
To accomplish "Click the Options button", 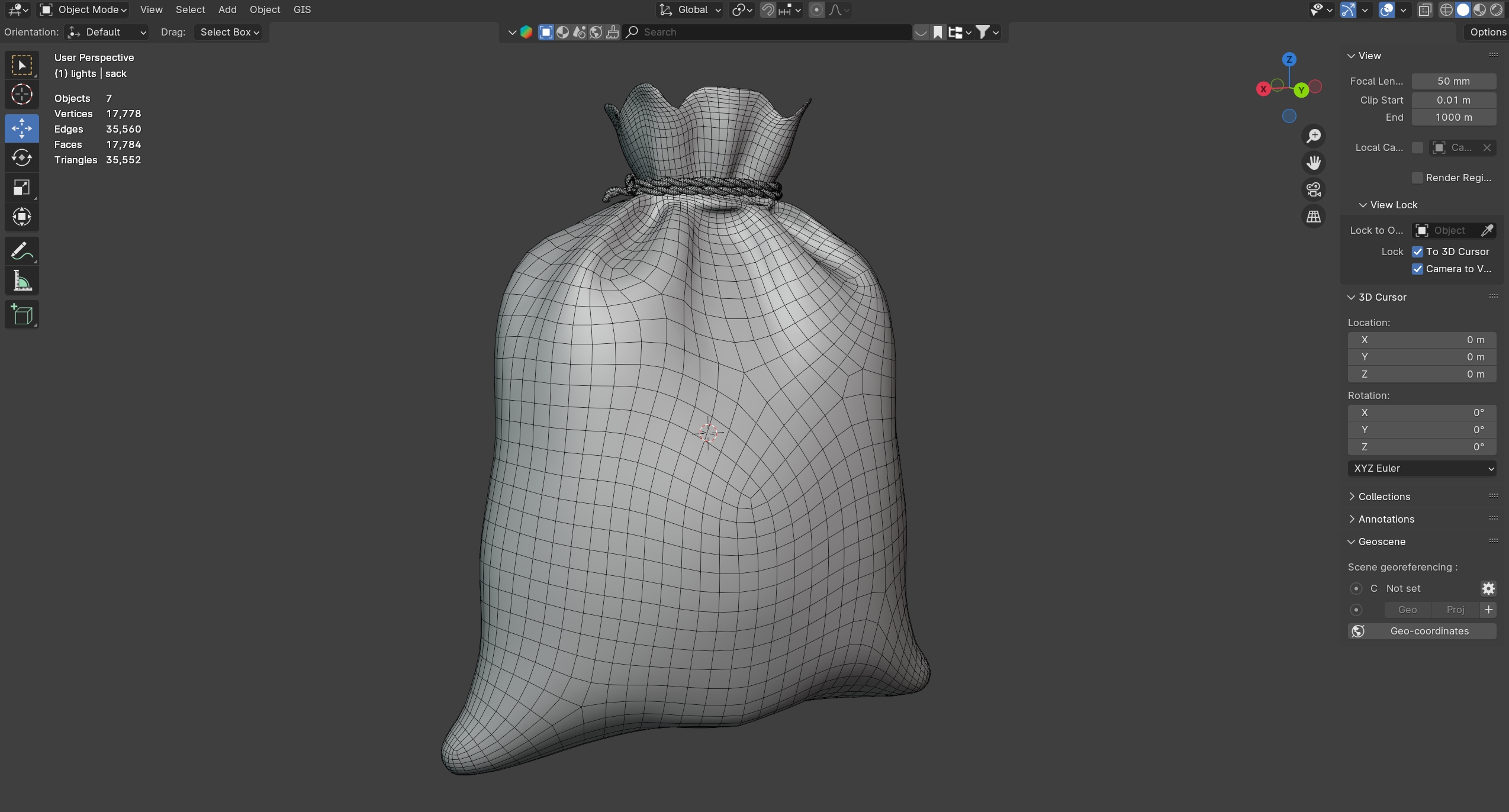I will (x=1487, y=32).
